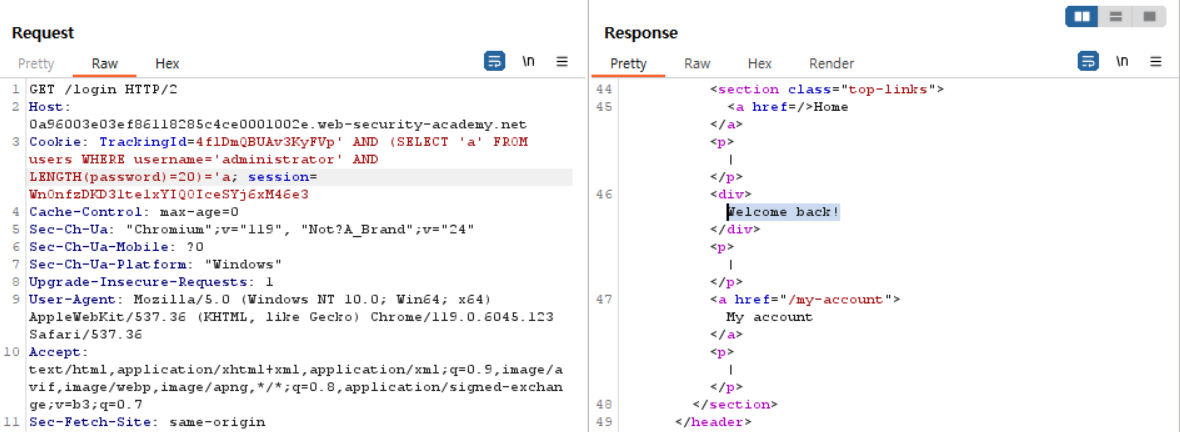Toggle non-printable \n characters in Request panel

point(528,62)
